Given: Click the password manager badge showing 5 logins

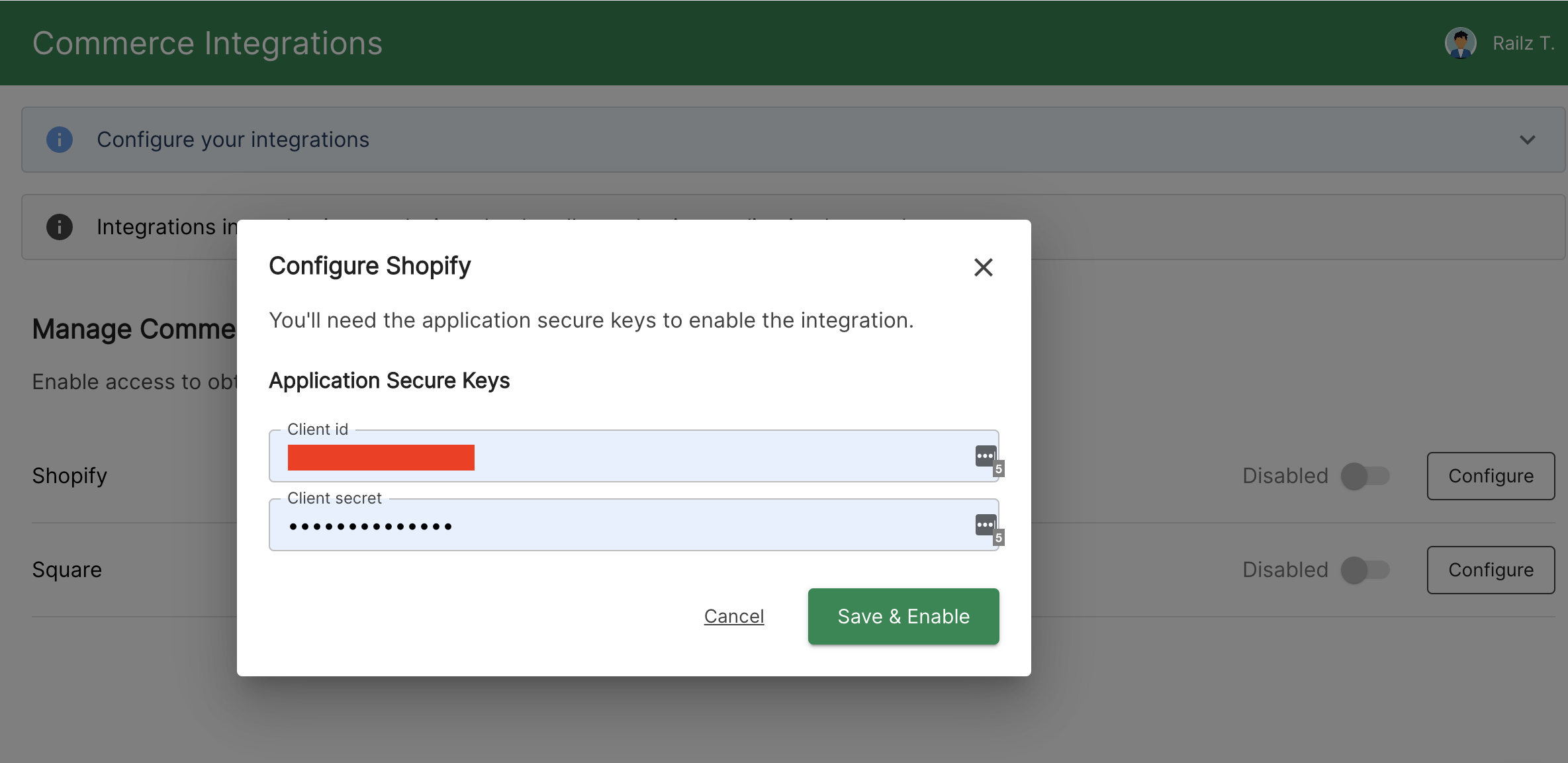Looking at the screenshot, I should [998, 468].
